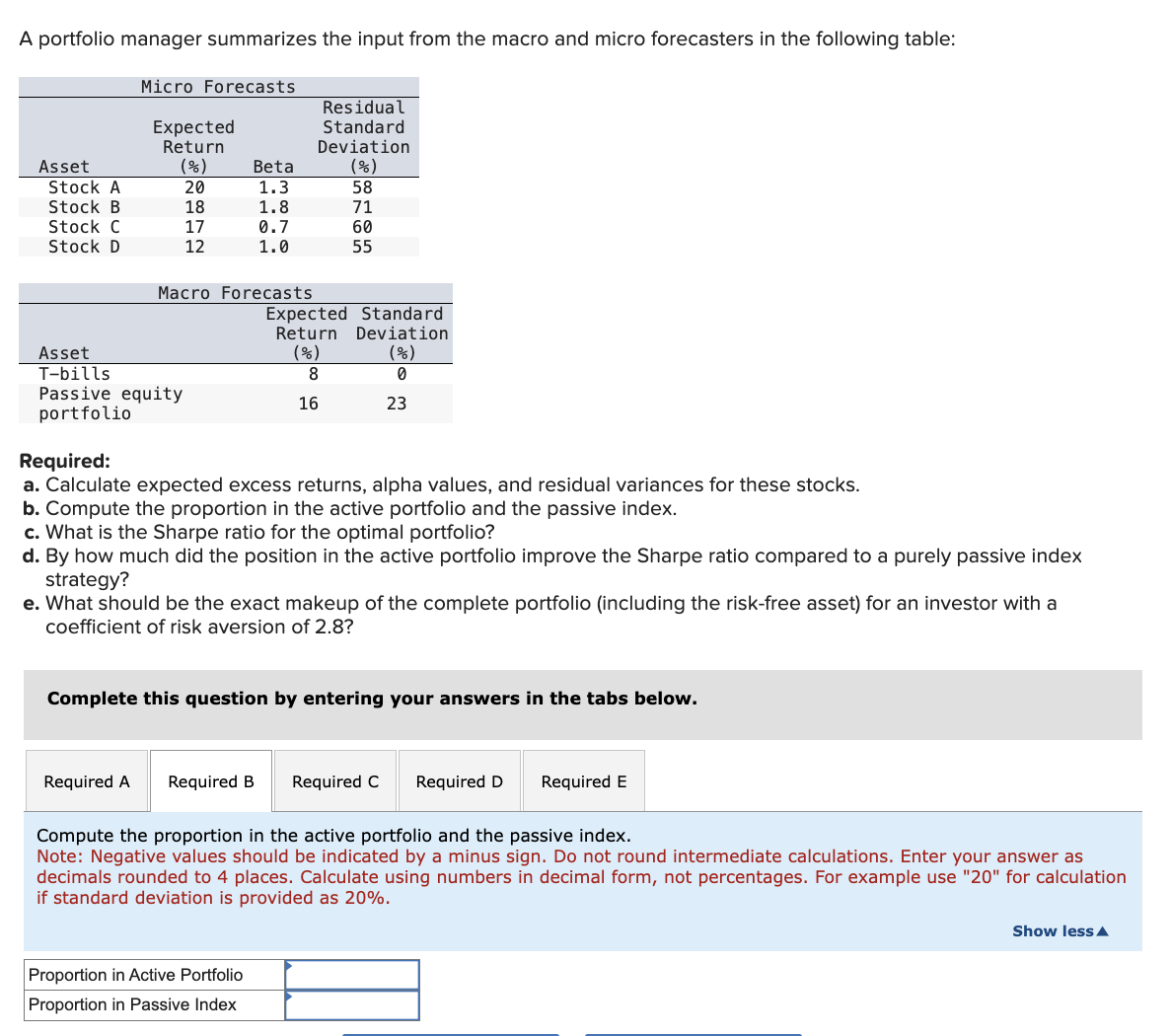The image size is (1170, 1036).
Task: Return to the Required B tab
Action: (211, 780)
